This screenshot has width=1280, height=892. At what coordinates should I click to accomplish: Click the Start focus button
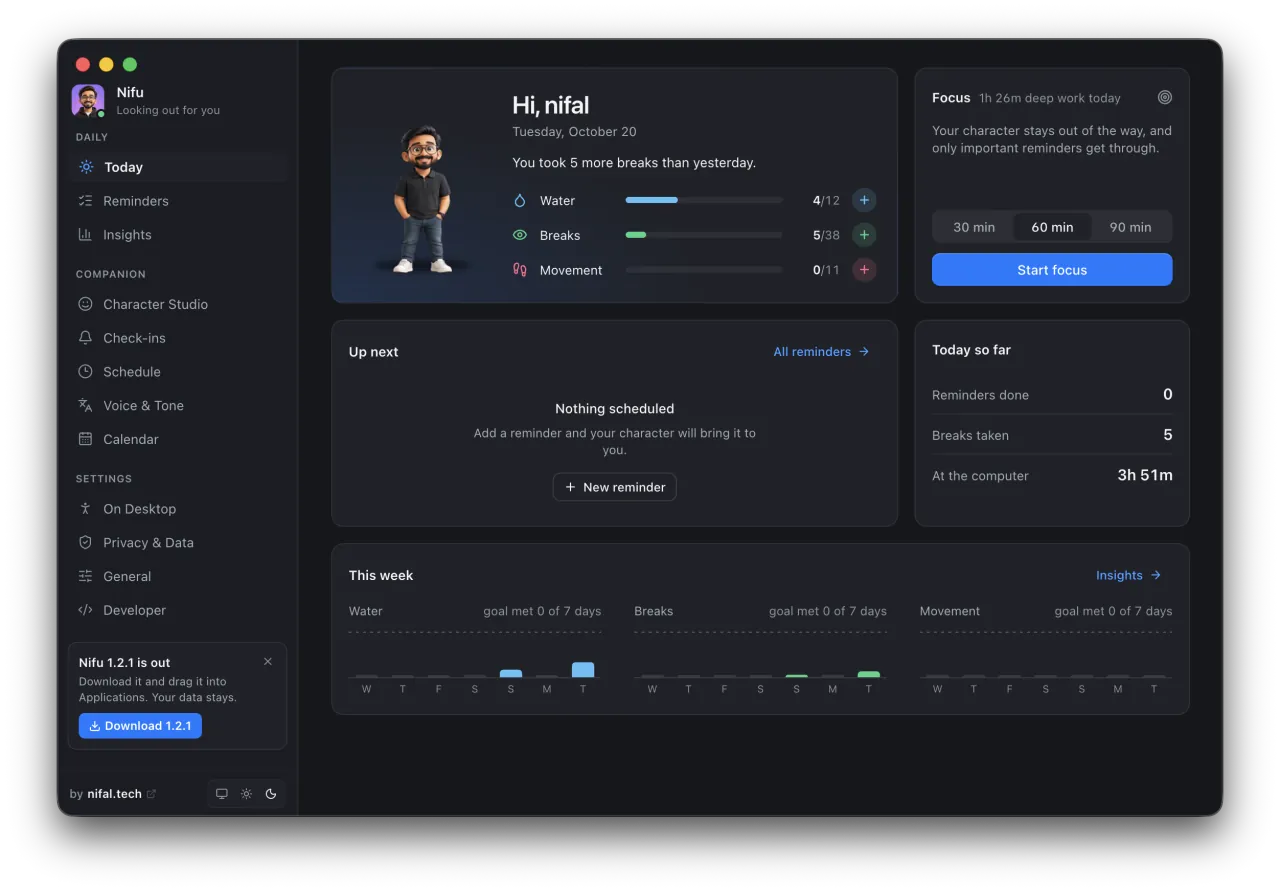click(x=1052, y=270)
